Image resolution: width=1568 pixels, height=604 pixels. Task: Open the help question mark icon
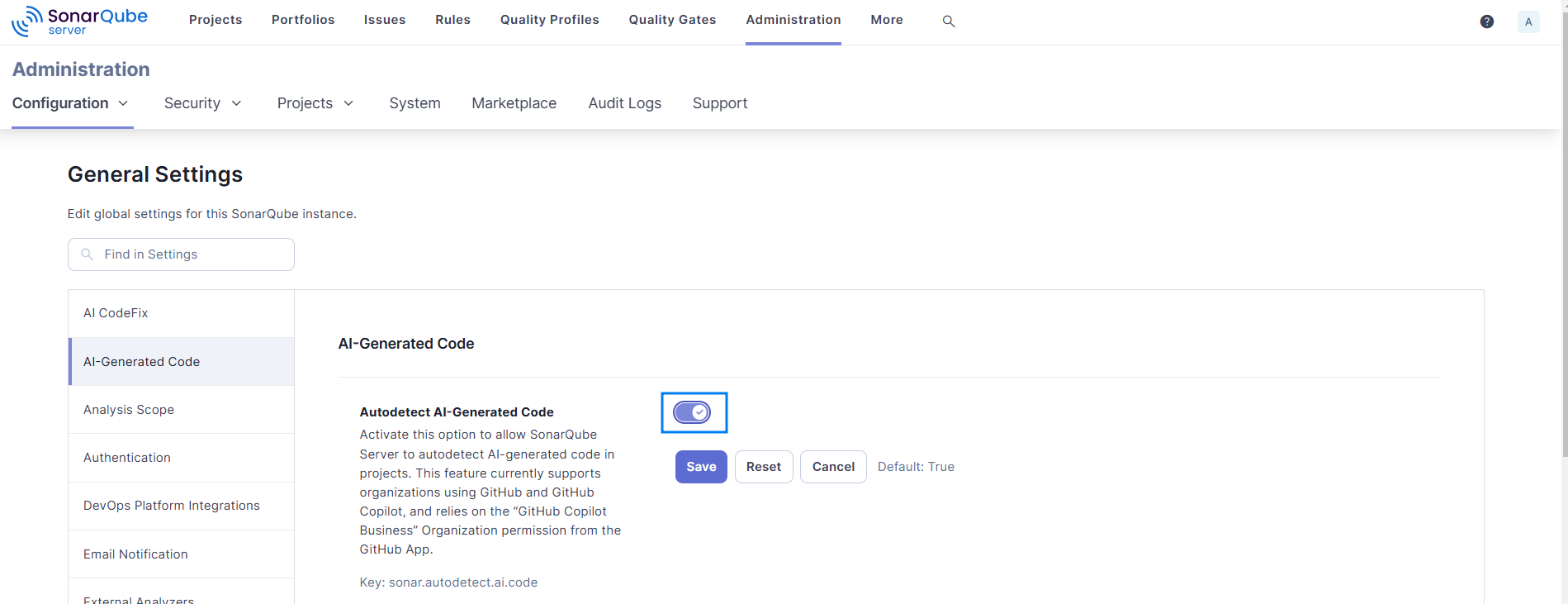[1487, 22]
